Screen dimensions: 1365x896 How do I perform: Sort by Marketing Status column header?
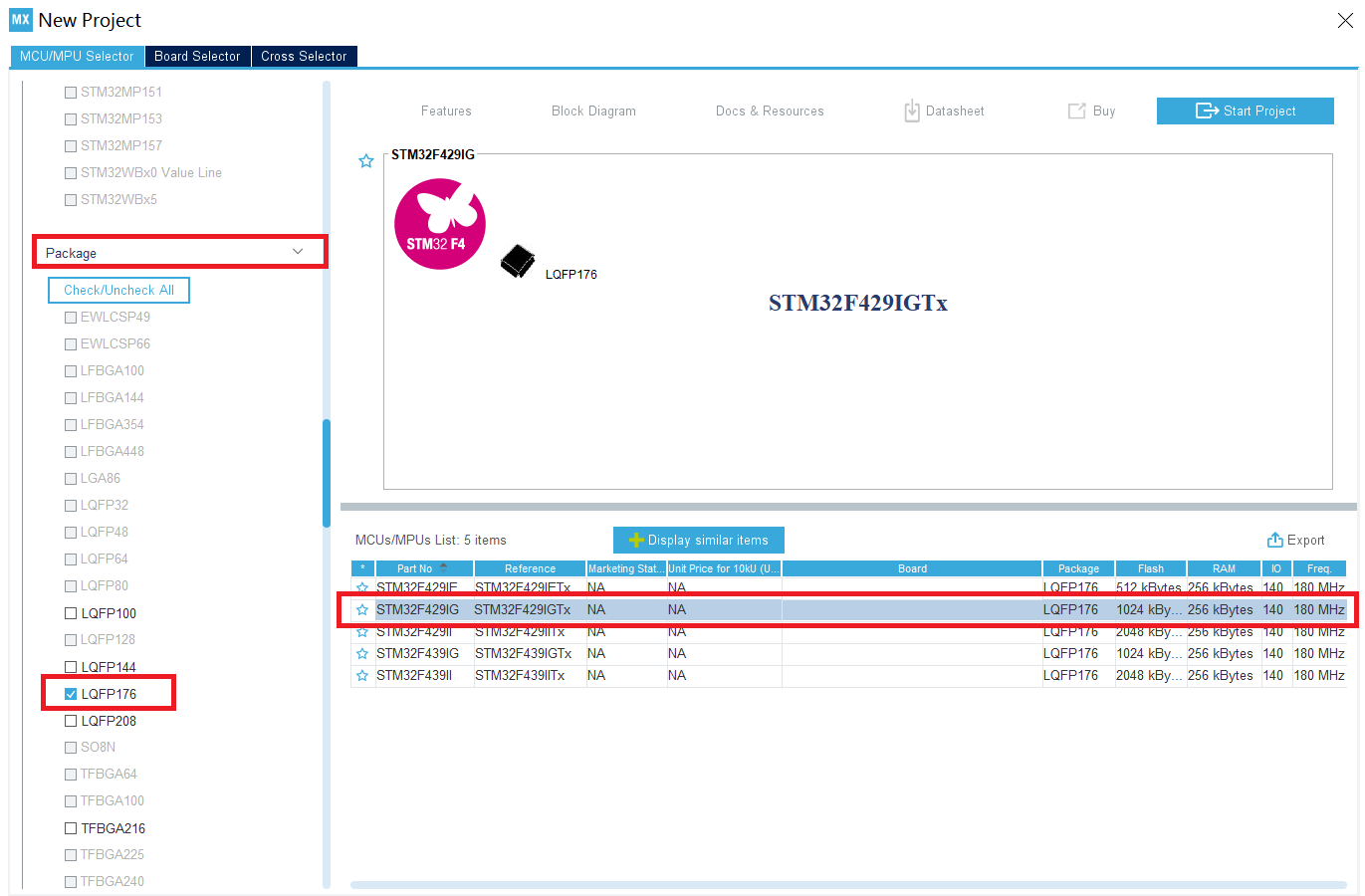point(626,568)
